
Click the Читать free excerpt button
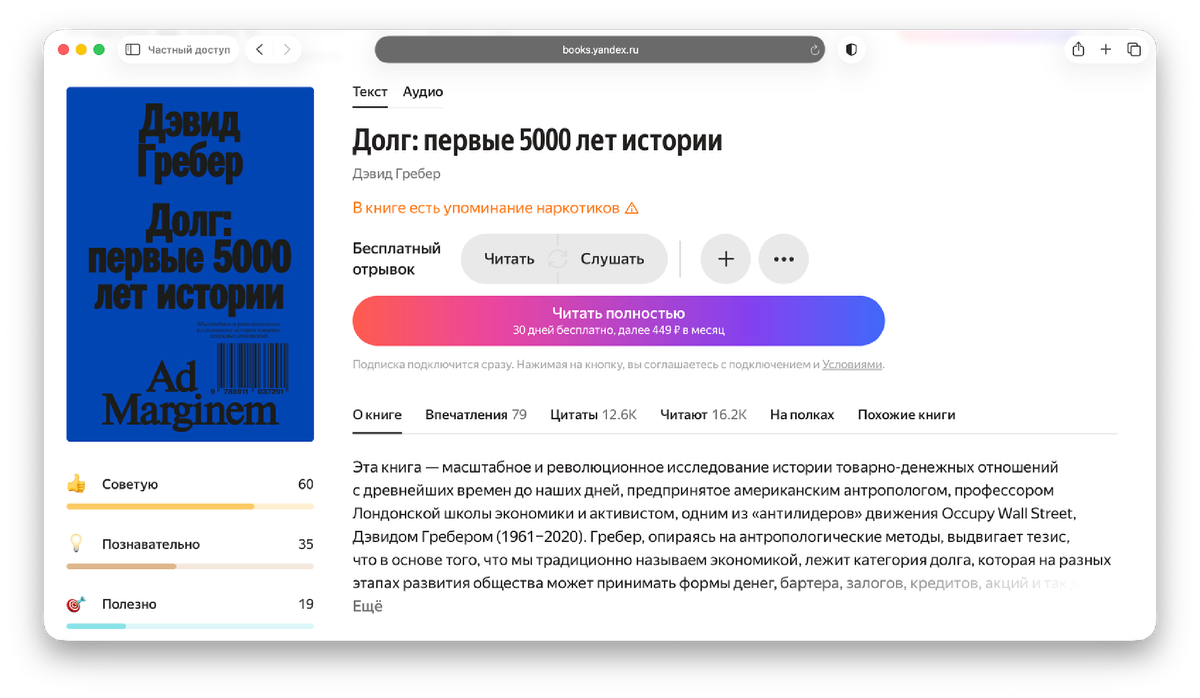(x=509, y=259)
